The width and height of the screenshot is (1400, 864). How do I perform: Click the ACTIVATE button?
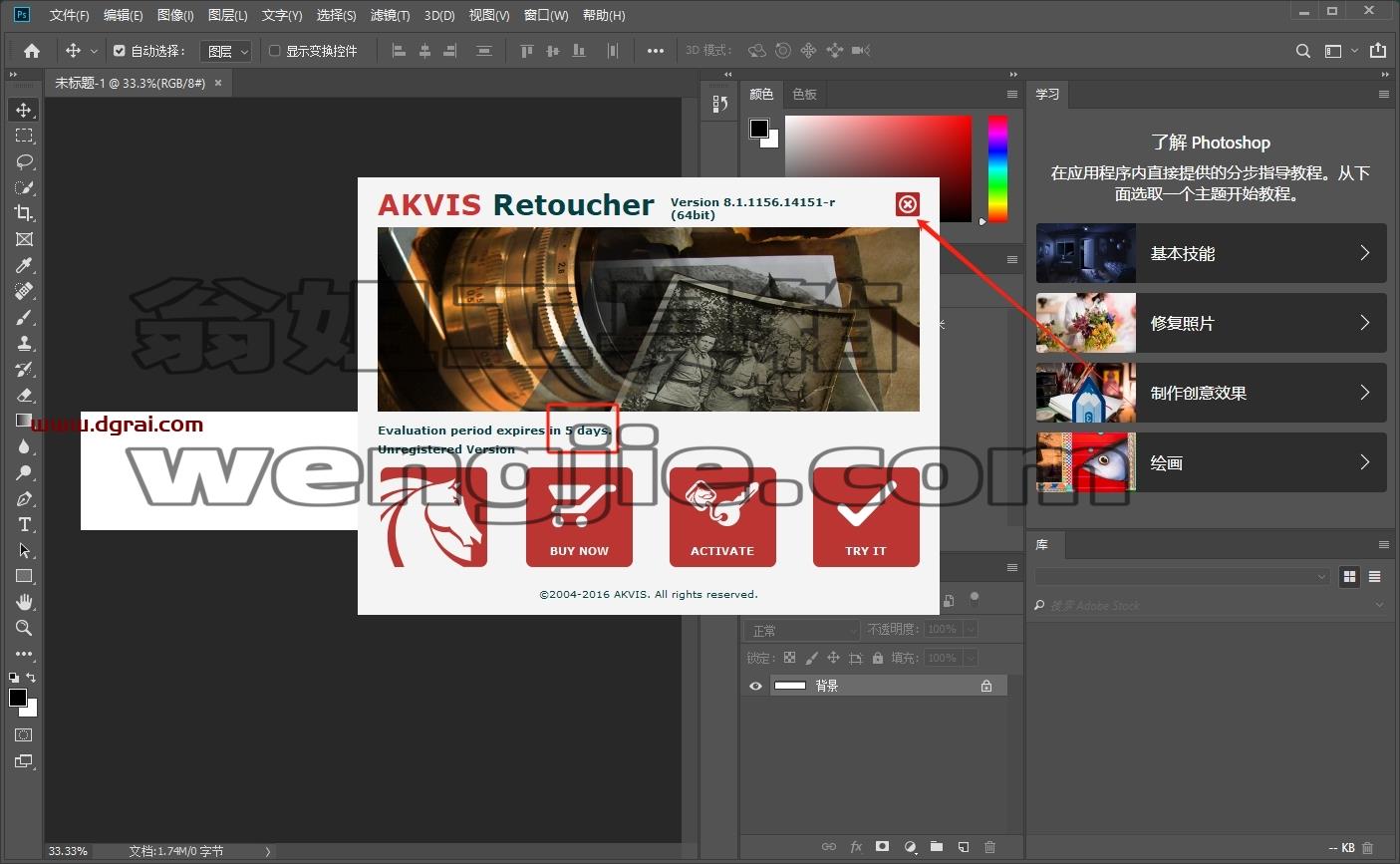[722, 517]
